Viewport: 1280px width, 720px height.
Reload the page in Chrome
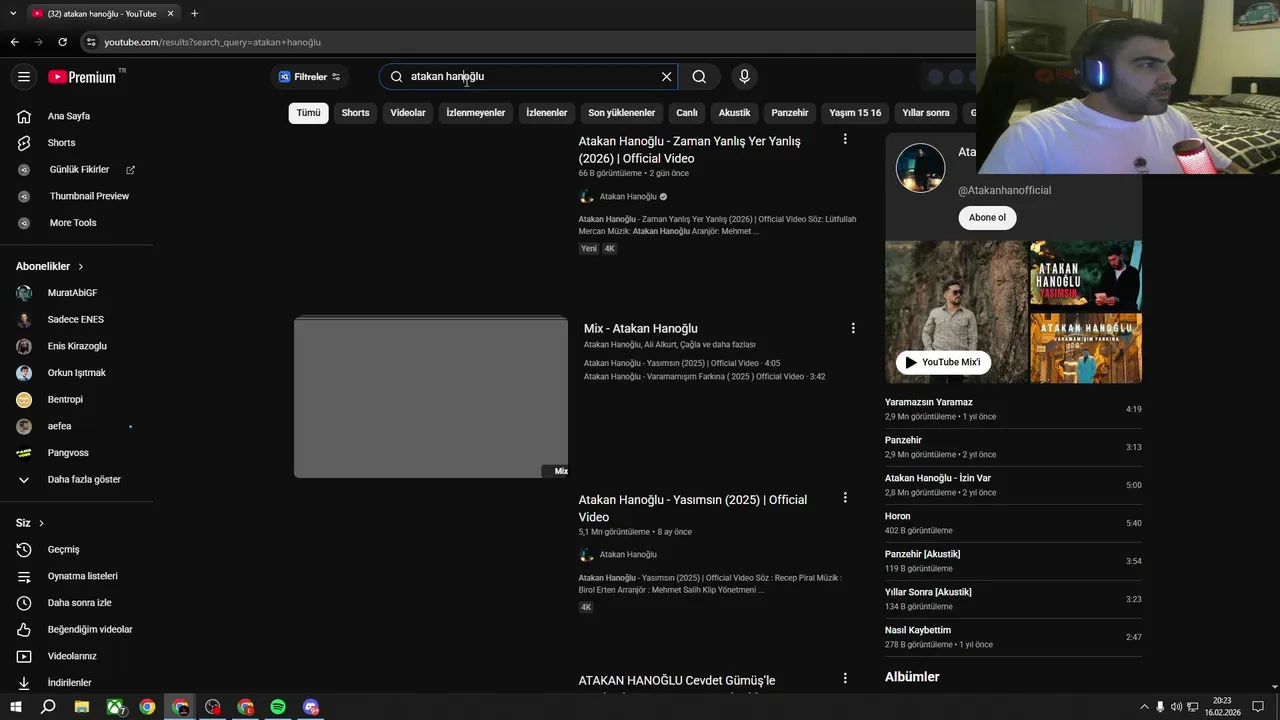pos(62,42)
